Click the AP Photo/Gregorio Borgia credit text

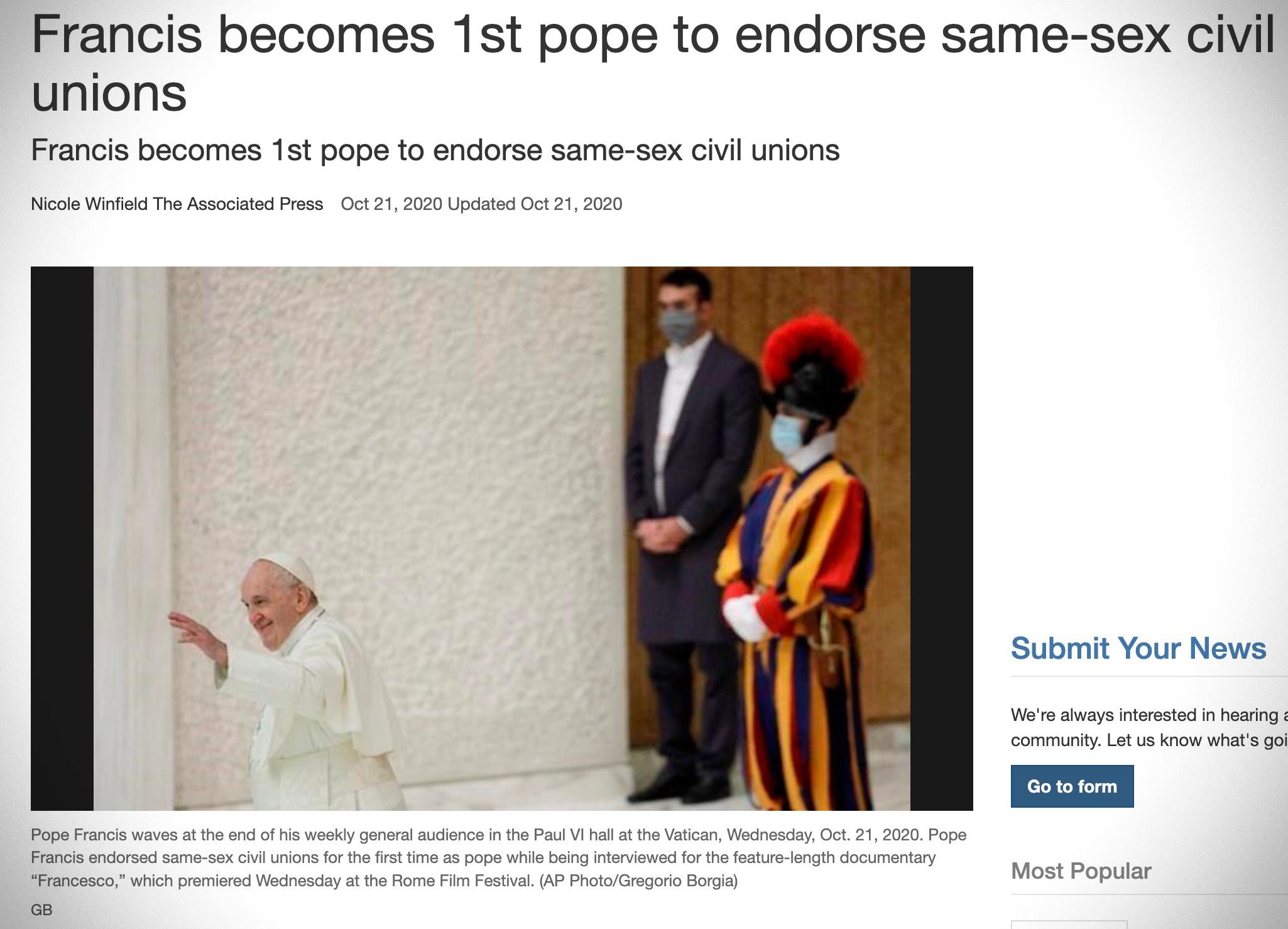click(638, 881)
